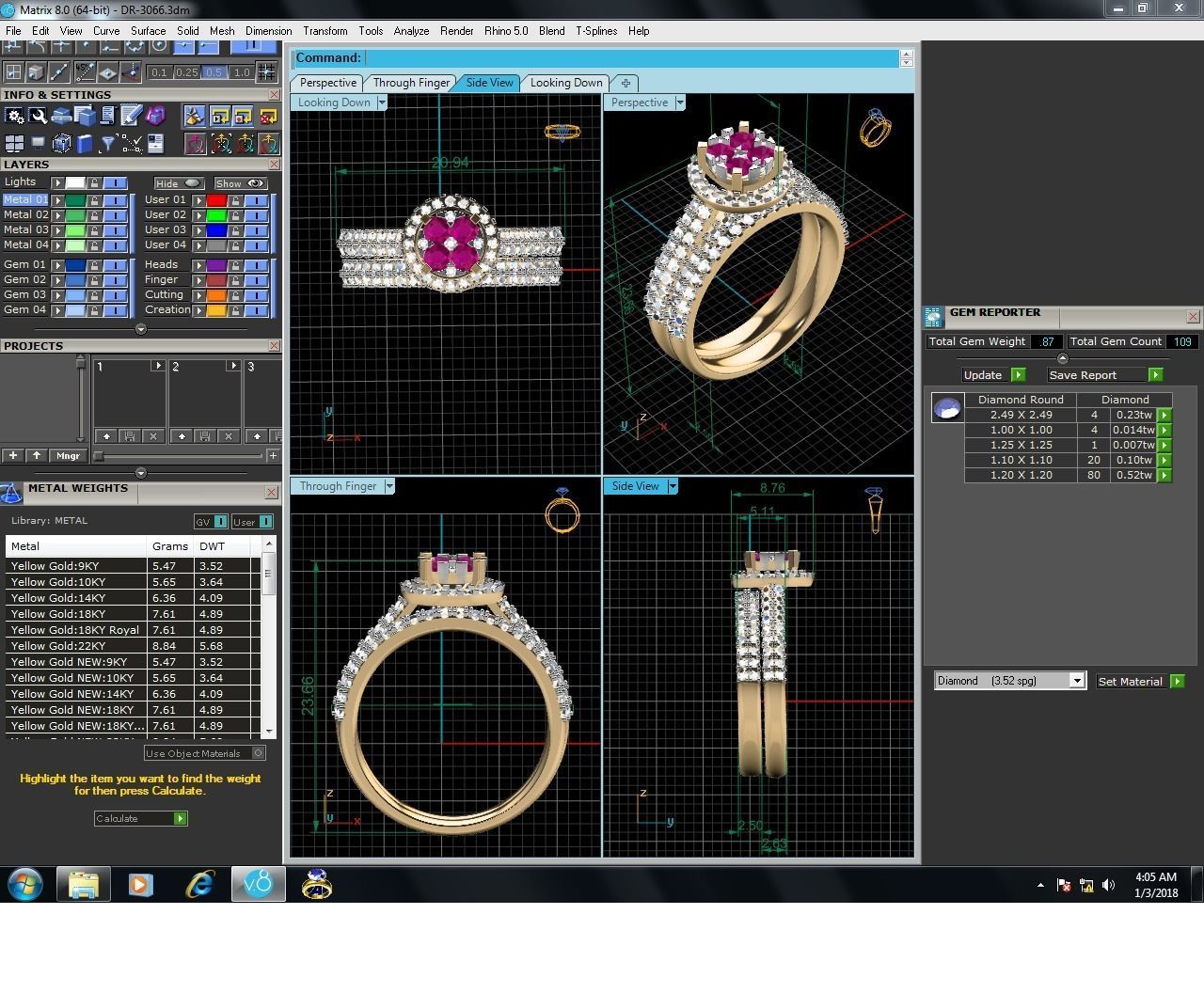Open Side View viewport dropdown arrow

(x=673, y=486)
